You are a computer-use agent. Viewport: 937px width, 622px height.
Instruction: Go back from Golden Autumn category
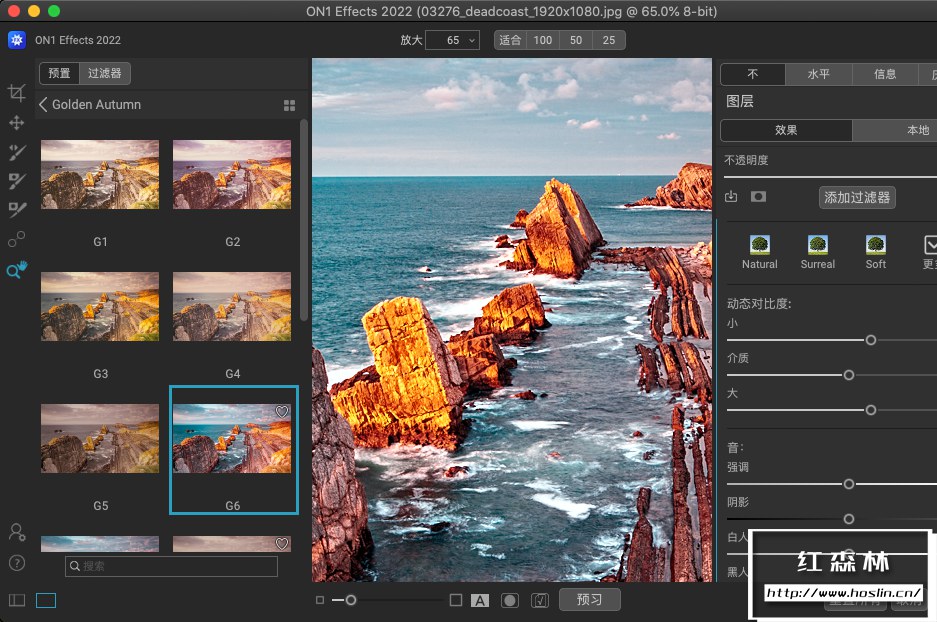point(44,104)
